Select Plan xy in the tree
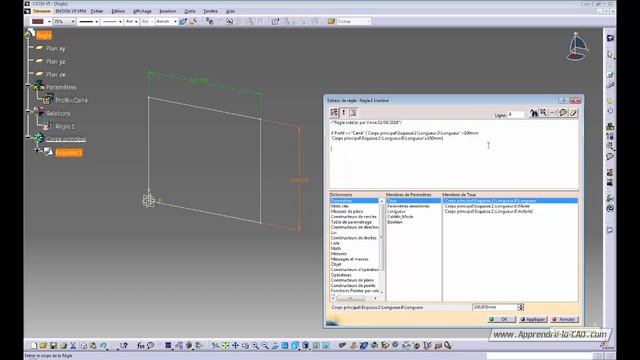 click(56, 48)
